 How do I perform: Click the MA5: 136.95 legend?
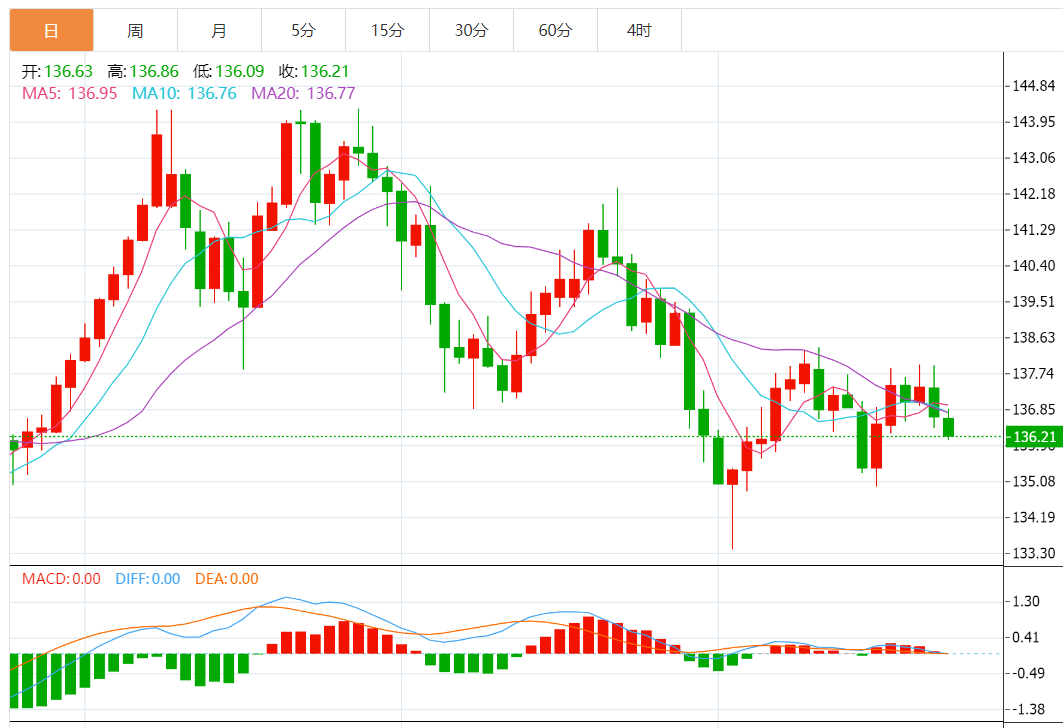69,93
